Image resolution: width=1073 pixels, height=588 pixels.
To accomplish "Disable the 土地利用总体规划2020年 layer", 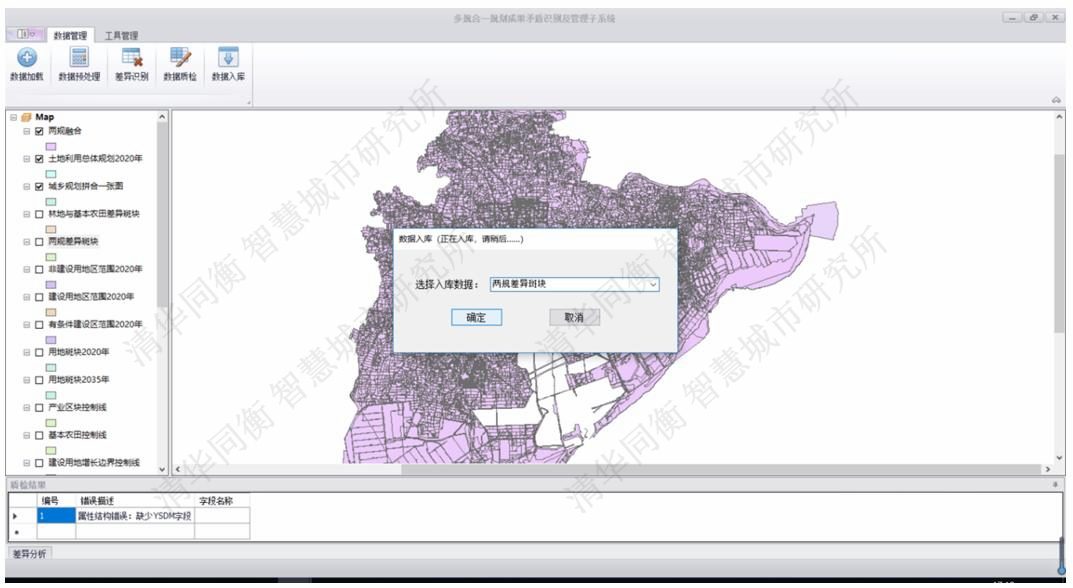I will click(39, 159).
